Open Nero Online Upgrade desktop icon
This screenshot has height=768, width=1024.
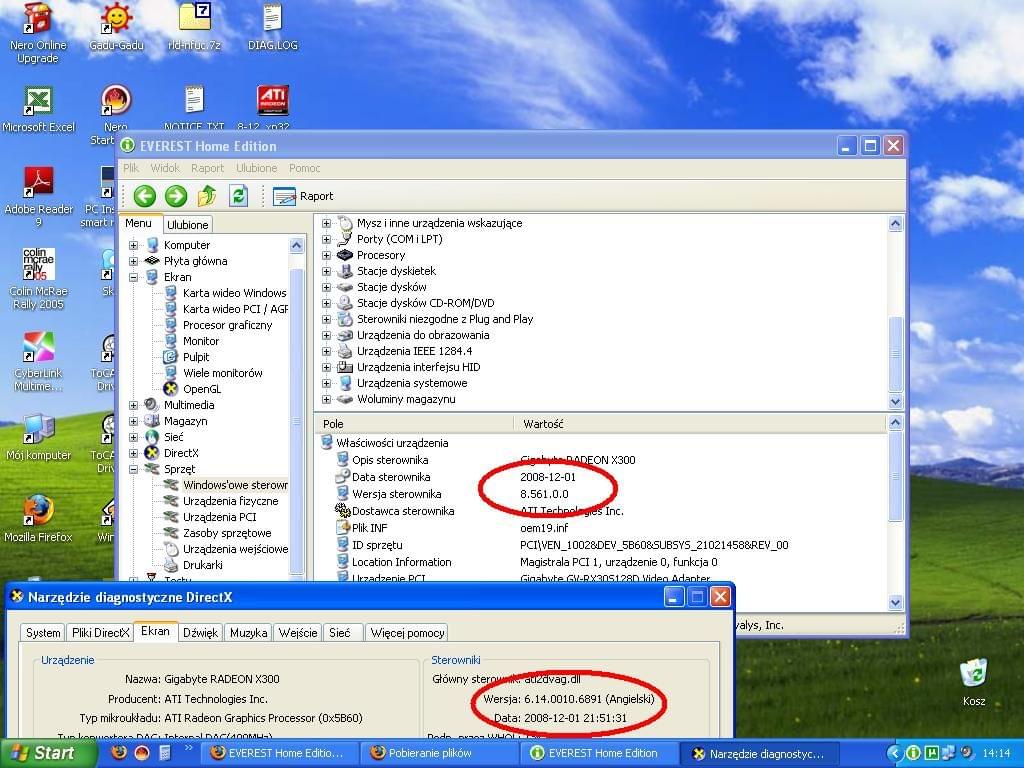(38, 33)
